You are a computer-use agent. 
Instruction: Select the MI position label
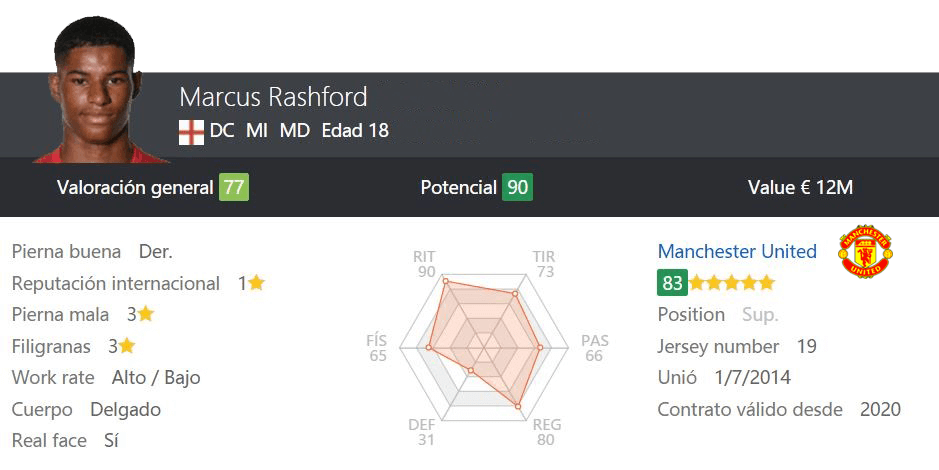tap(257, 131)
